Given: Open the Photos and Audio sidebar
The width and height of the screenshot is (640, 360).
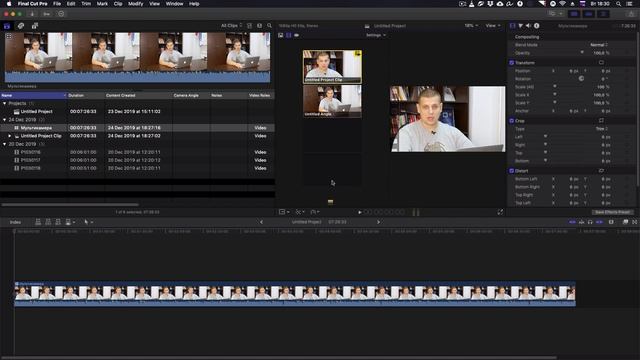Looking at the screenshot, I should [x=21, y=26].
